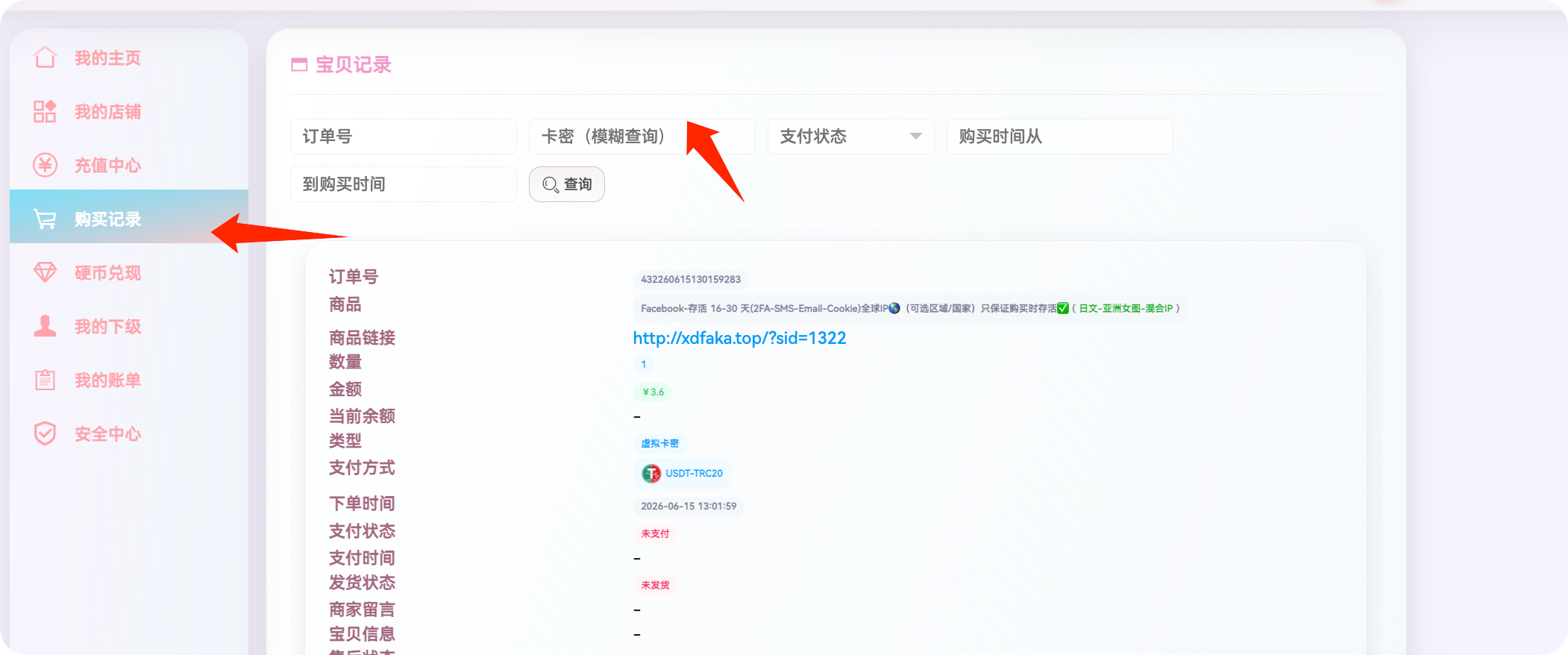
Task: Click the 查询 search button
Action: 567,184
